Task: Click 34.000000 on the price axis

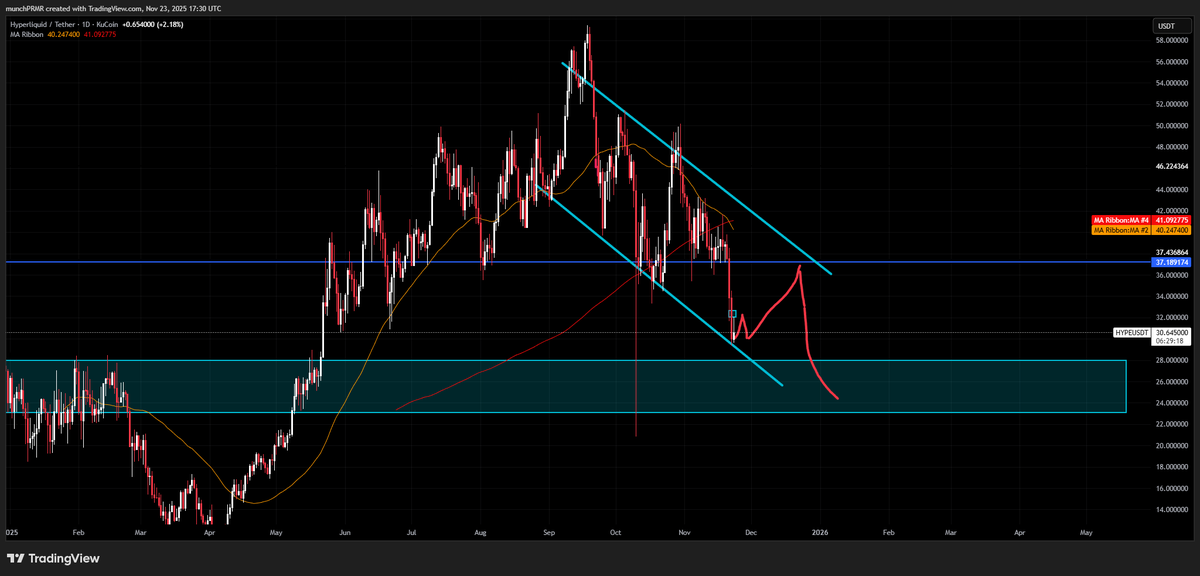Action: pyautogui.click(x=1171, y=296)
